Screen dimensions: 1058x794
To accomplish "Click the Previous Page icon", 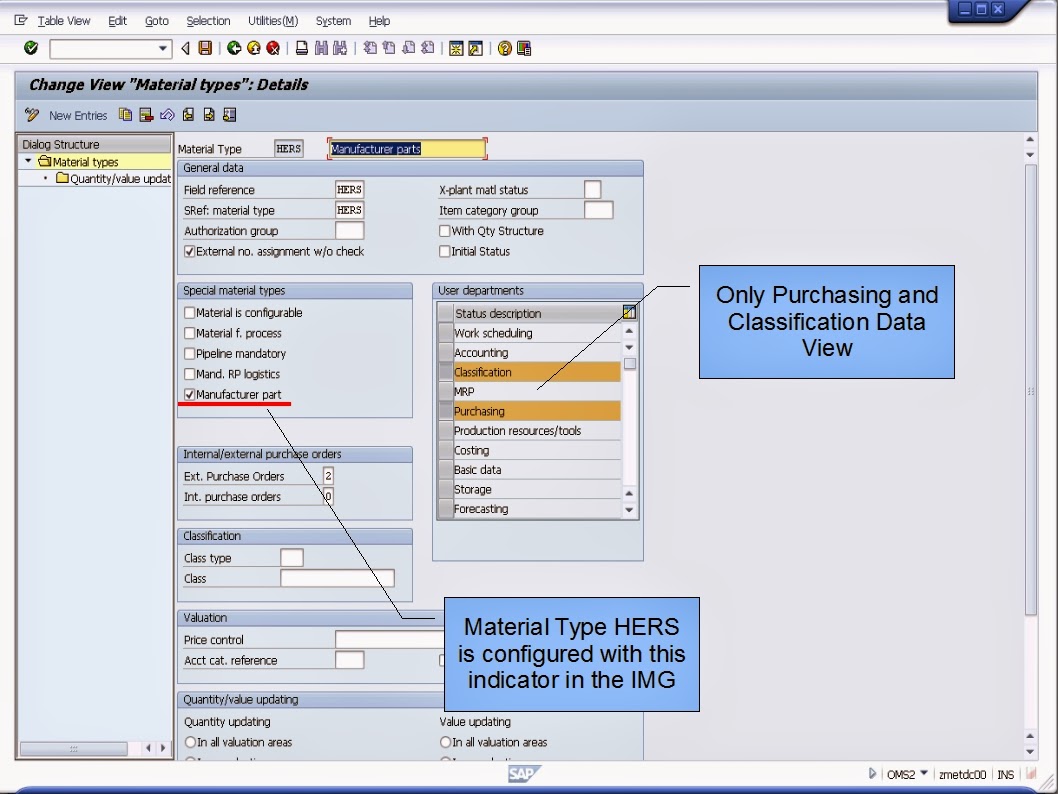I will tap(389, 48).
